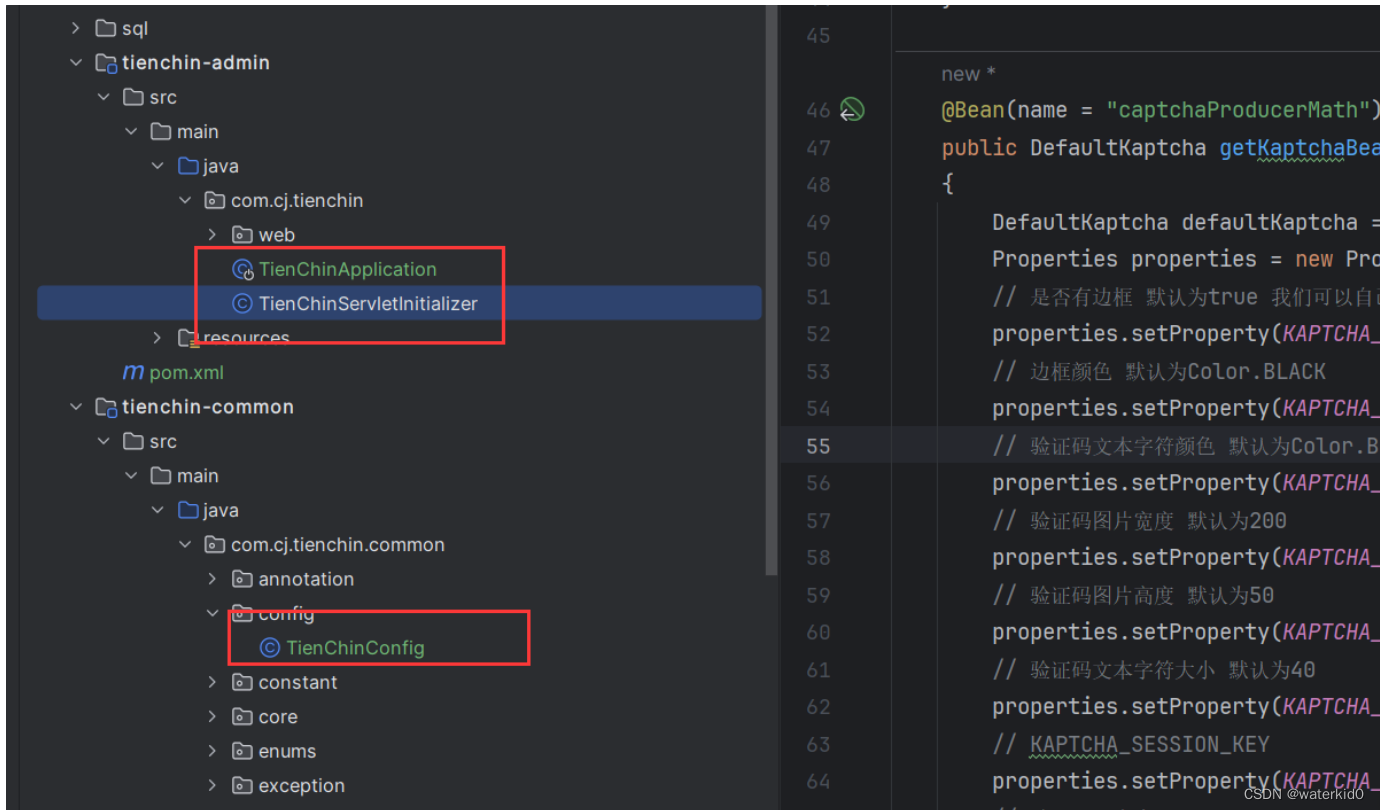Viewport: 1380px width, 810px height.
Task: Click the TienChinServletInitializer class icon
Action: [242, 303]
